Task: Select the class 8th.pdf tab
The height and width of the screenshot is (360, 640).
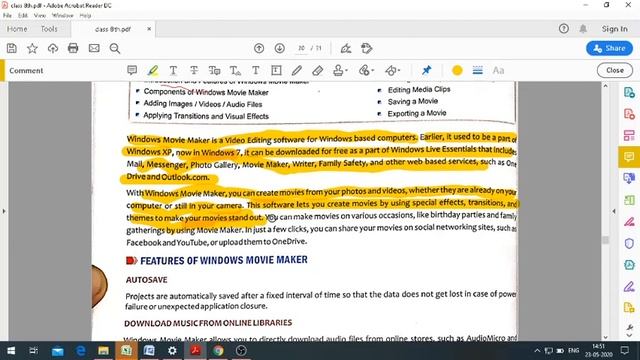Action: [113, 29]
